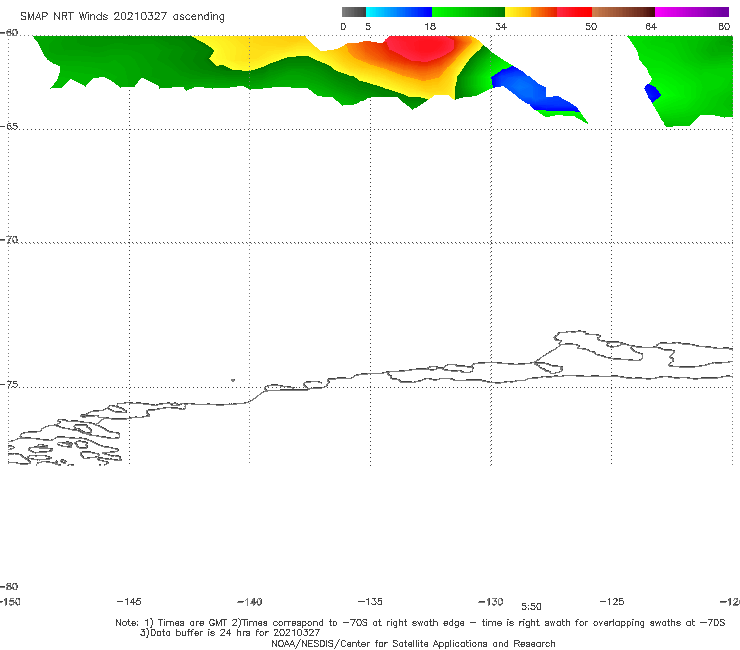Click the latitude label '-70'
Image resolution: width=740 pixels, height=650 pixels.
(x=9, y=240)
